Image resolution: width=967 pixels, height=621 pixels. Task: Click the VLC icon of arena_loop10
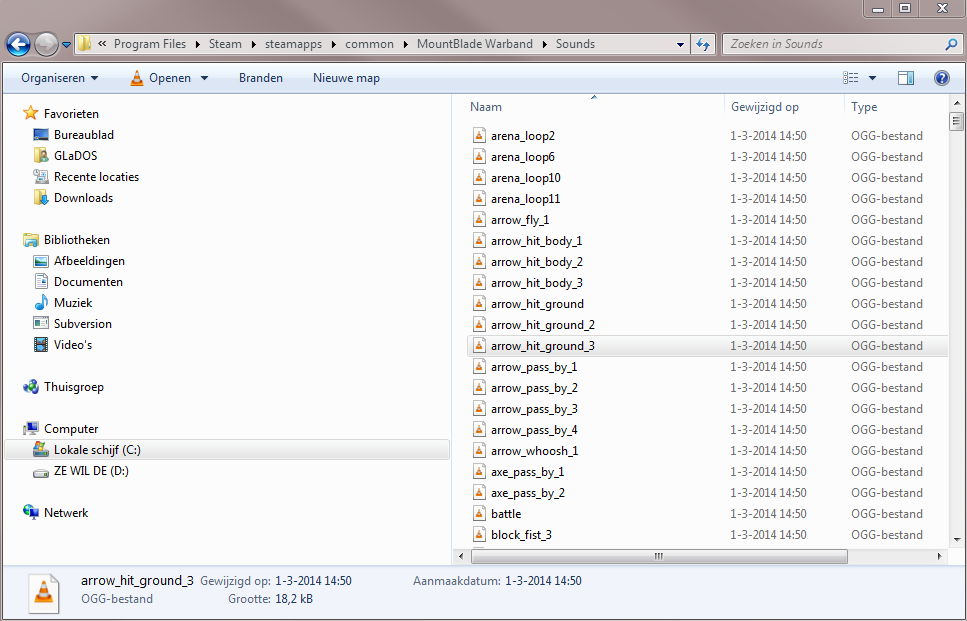(x=479, y=177)
